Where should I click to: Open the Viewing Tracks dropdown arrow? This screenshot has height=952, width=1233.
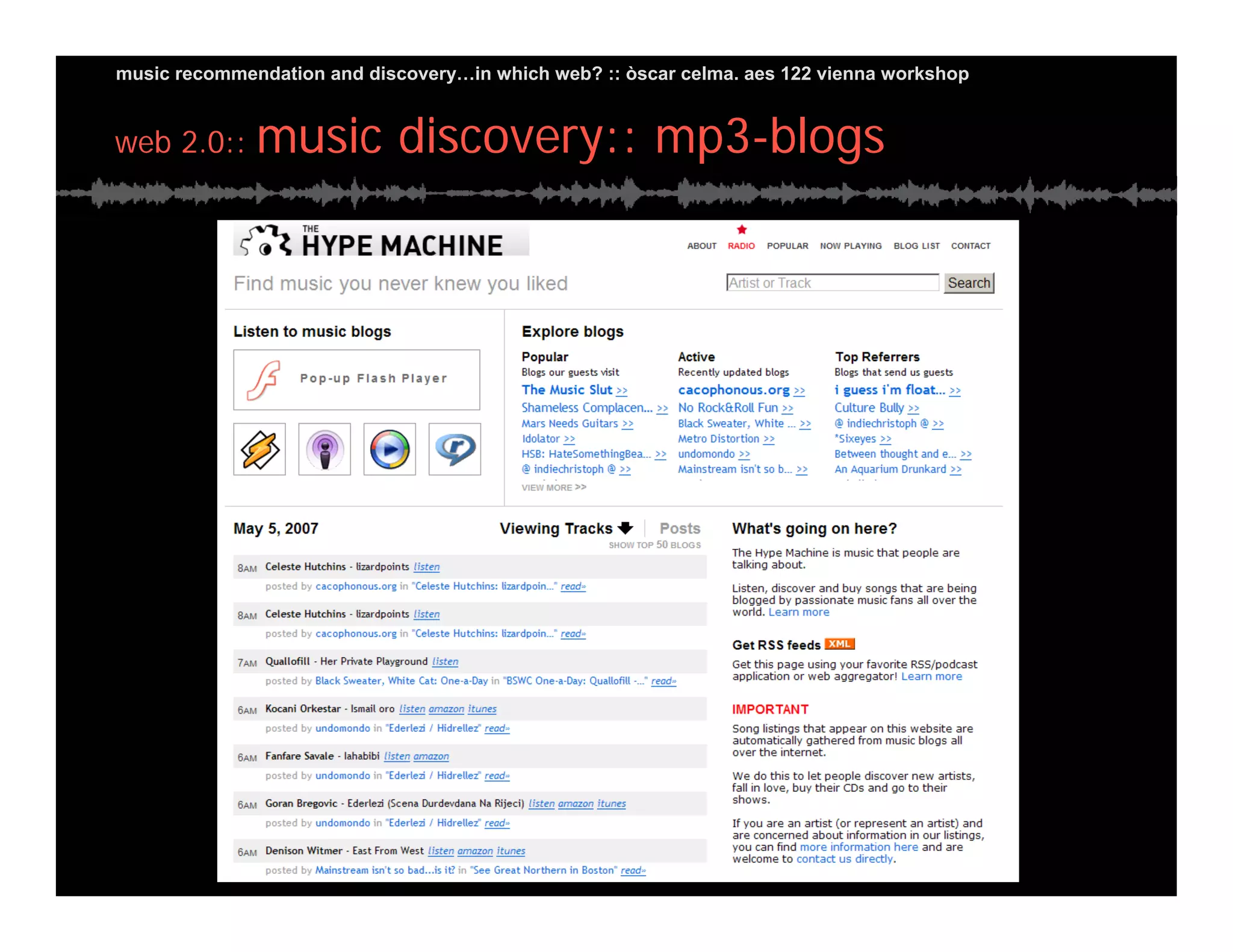pos(626,528)
